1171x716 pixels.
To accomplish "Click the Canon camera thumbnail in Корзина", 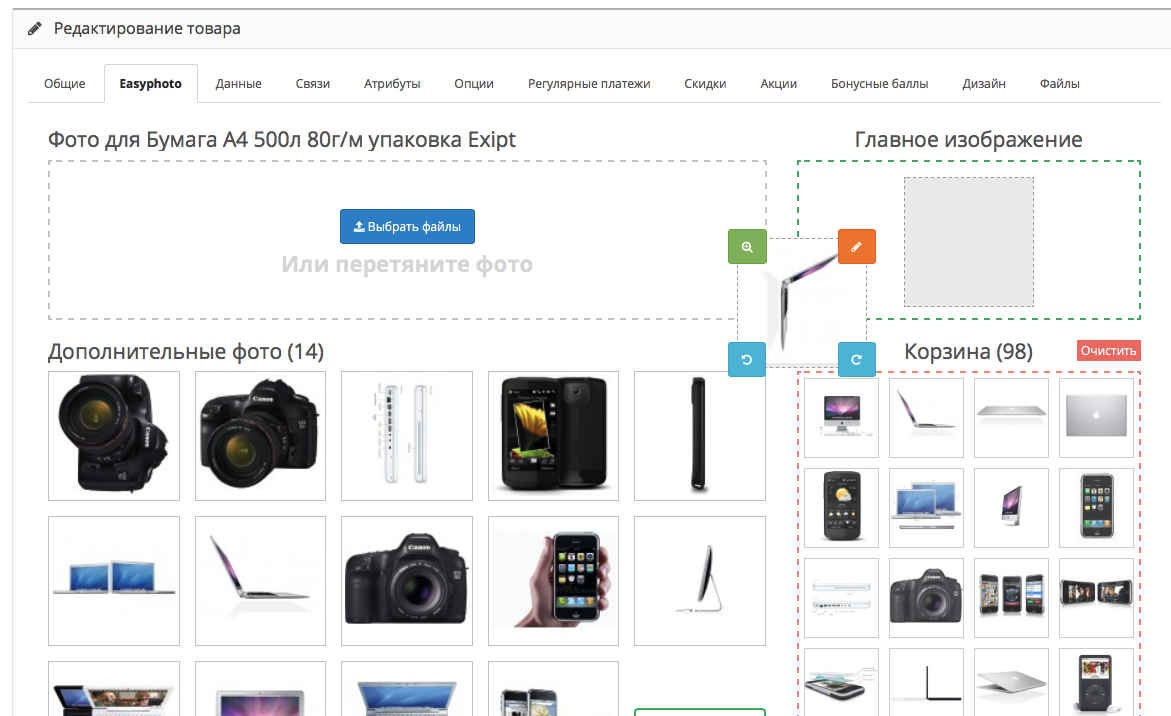I will (926, 597).
